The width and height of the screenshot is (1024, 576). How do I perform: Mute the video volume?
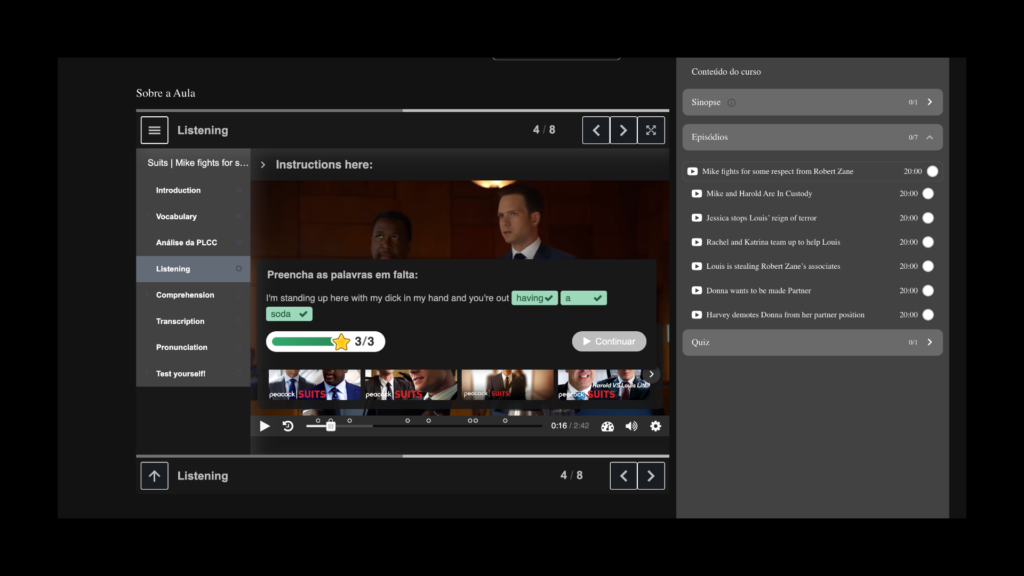[631, 426]
